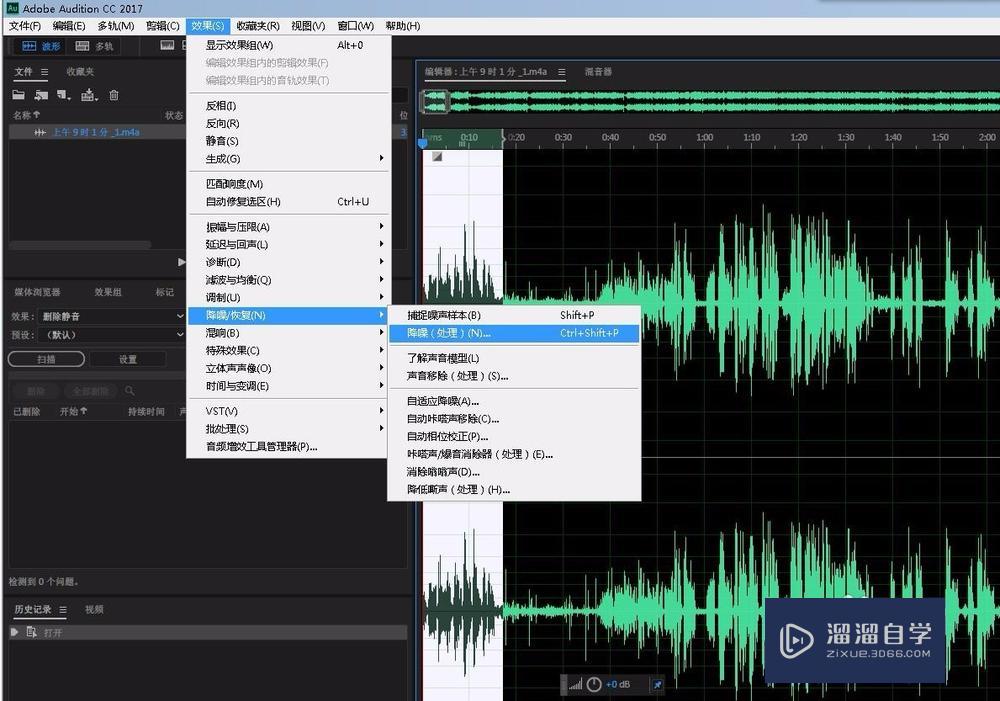Click the waveform icon beside the m4a file

pos(40,132)
